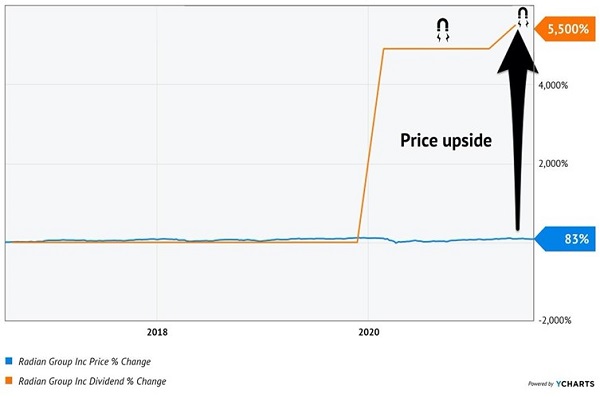Click the 2018 x-axis label
The height and width of the screenshot is (397, 600).
coord(157,332)
